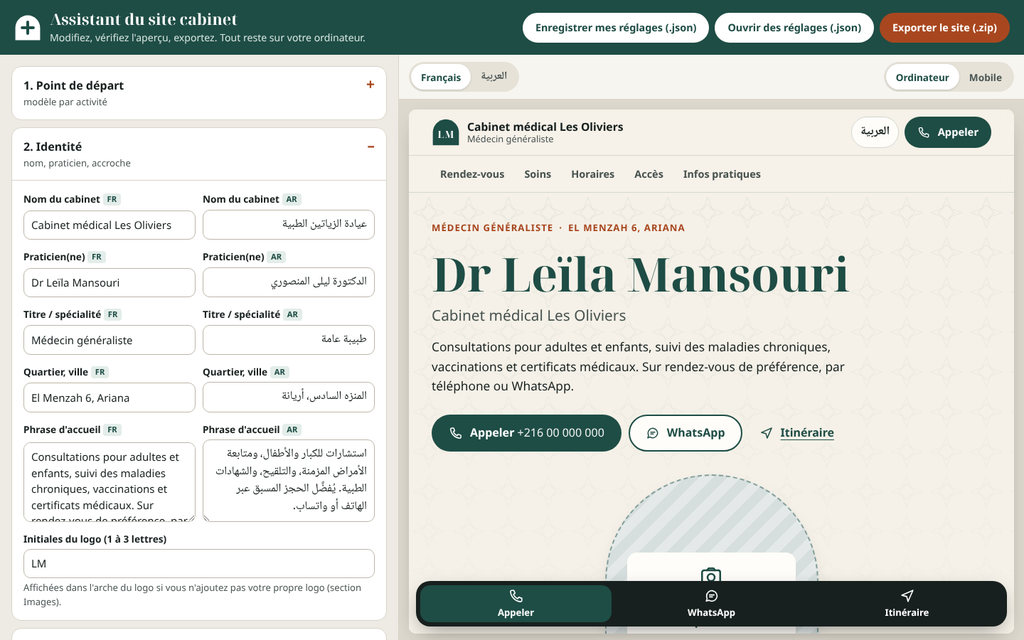Click the outlined WhatsApp button in hero
The image size is (1024, 640).
click(685, 433)
